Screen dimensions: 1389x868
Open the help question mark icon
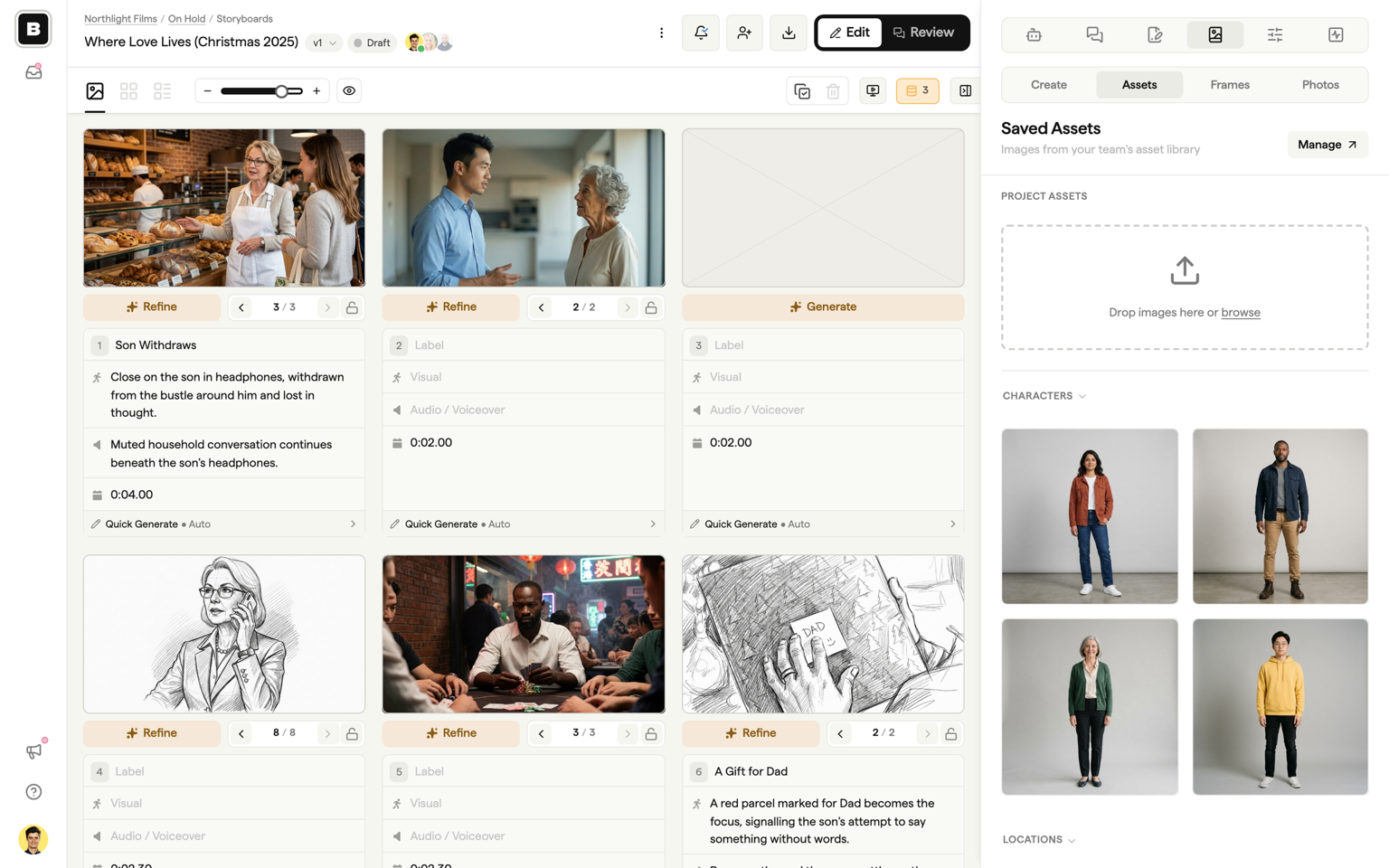tap(33, 792)
